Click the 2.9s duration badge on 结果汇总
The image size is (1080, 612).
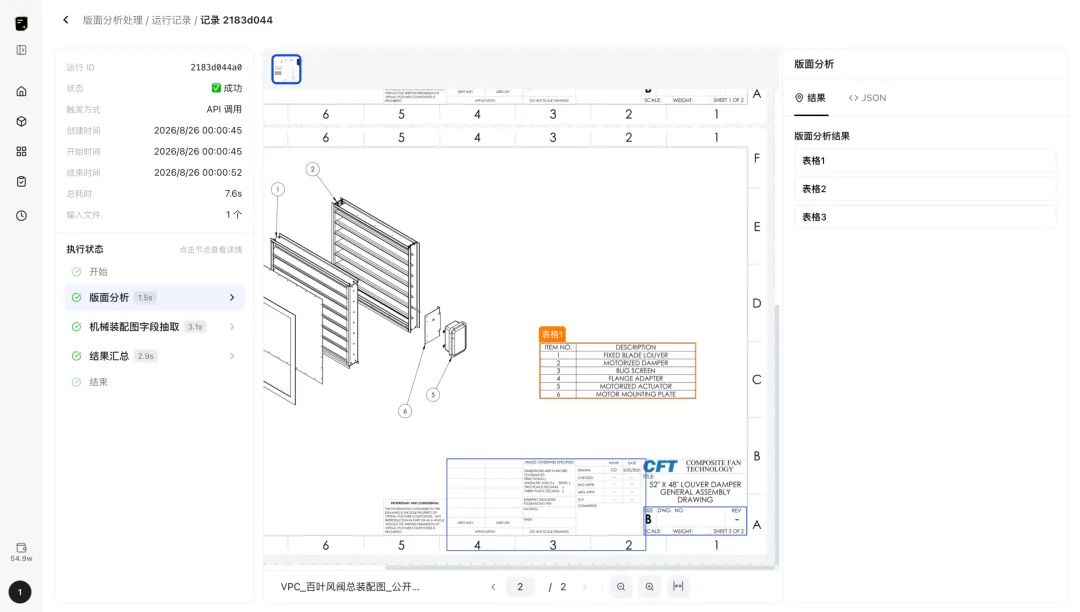tap(145, 356)
